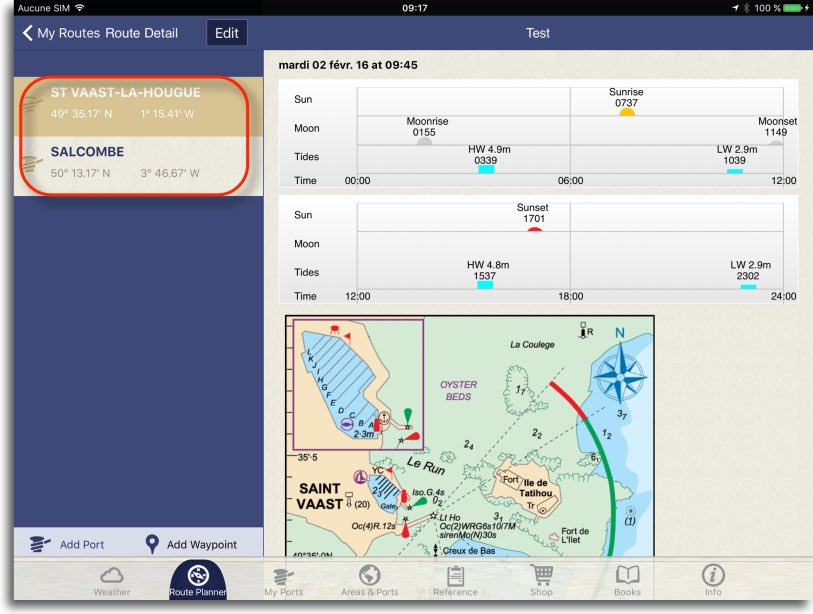Tap the Route Detail title text

[x=142, y=33]
